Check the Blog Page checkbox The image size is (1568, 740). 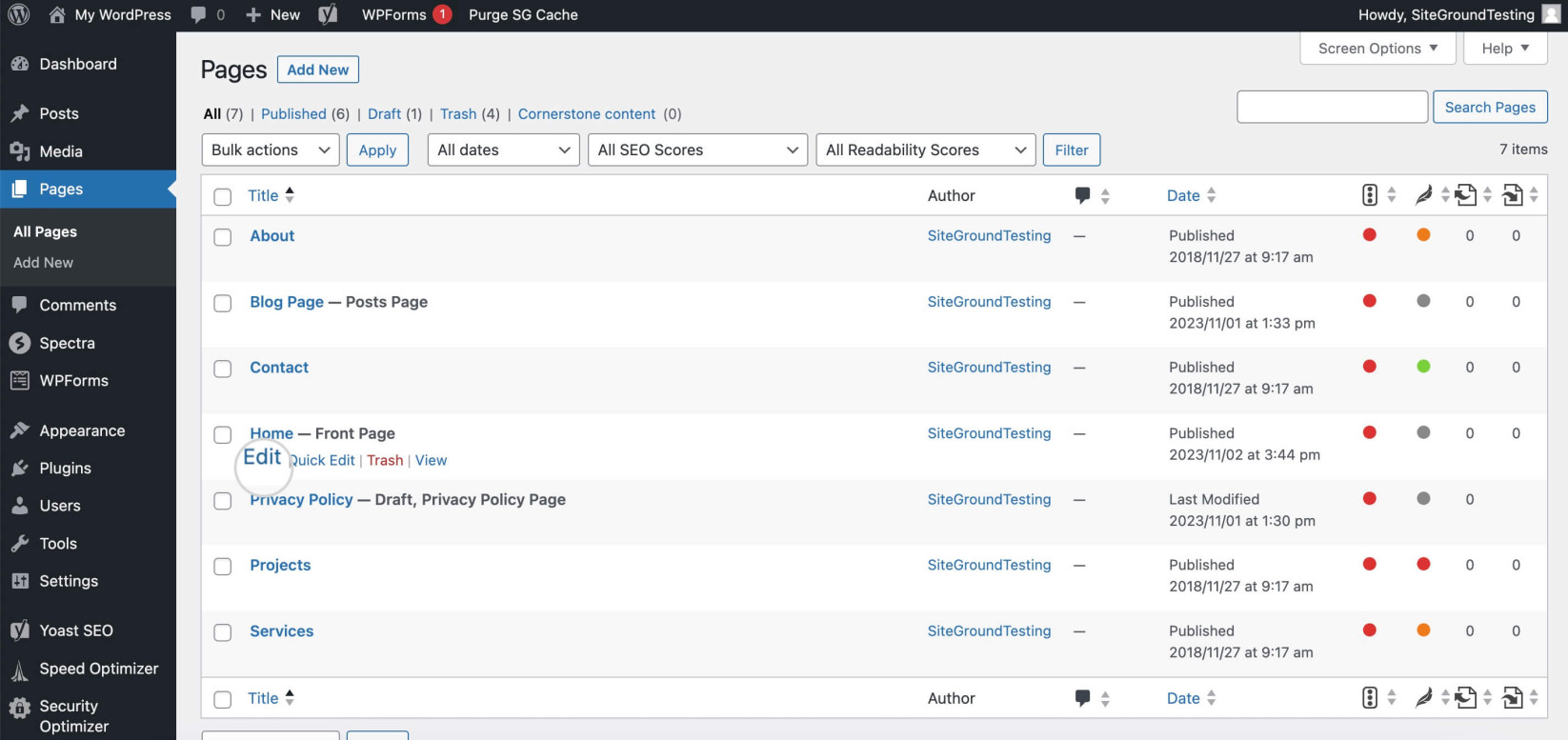(x=223, y=303)
